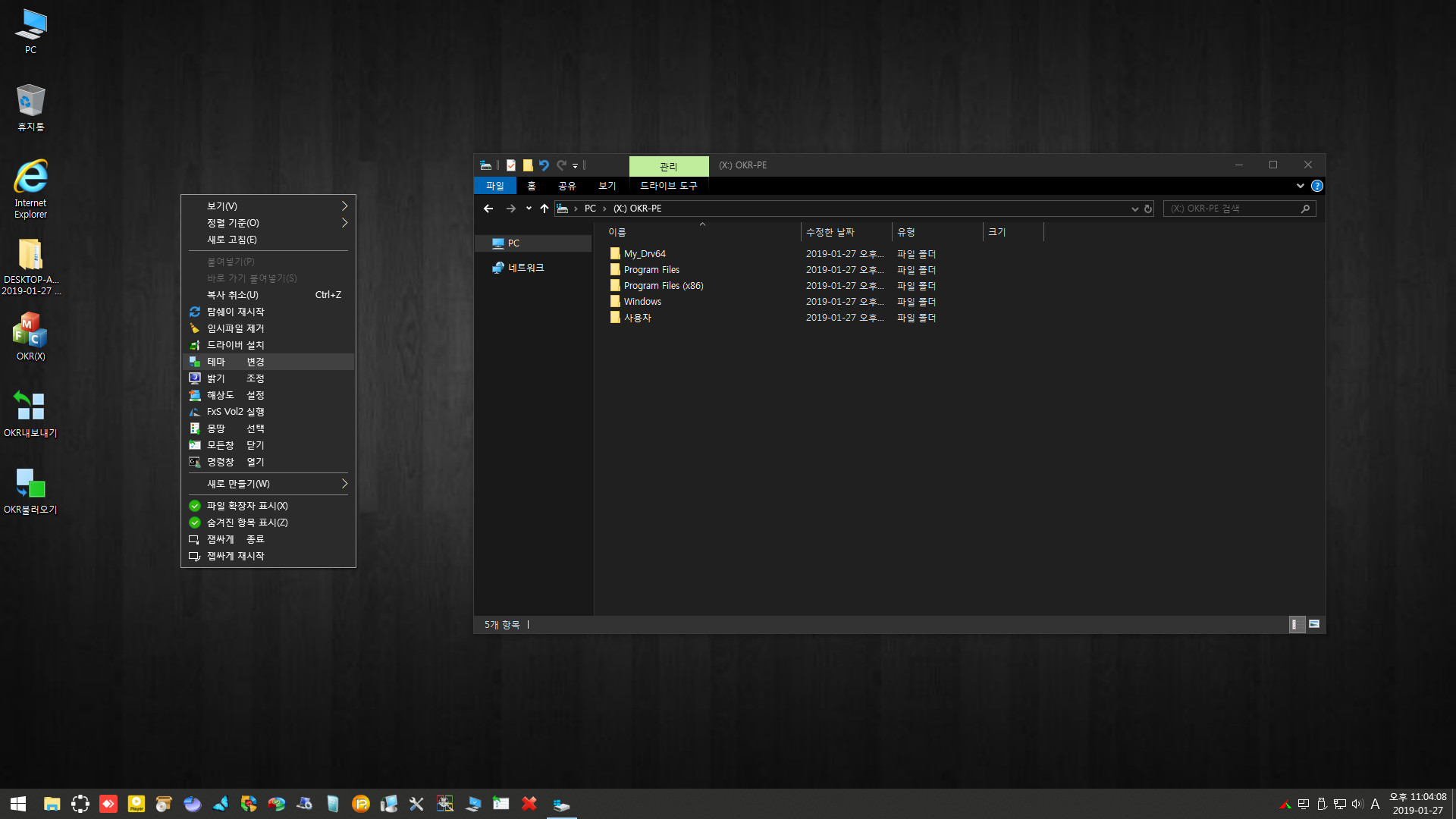Select the OKR불러오기 desktop icon
Image resolution: width=1456 pixels, height=819 pixels.
30,491
